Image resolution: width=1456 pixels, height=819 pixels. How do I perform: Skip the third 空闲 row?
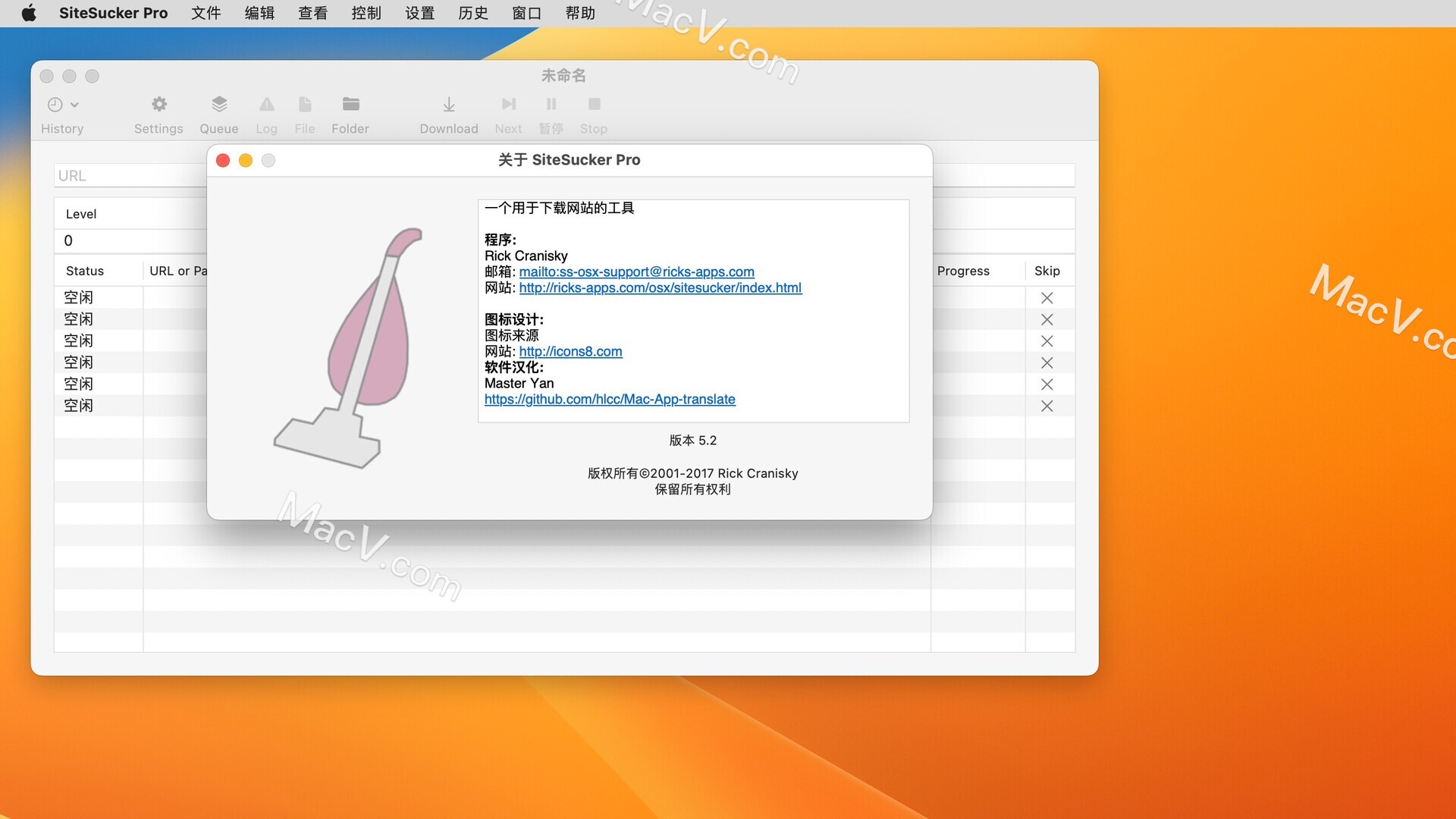click(x=1047, y=341)
